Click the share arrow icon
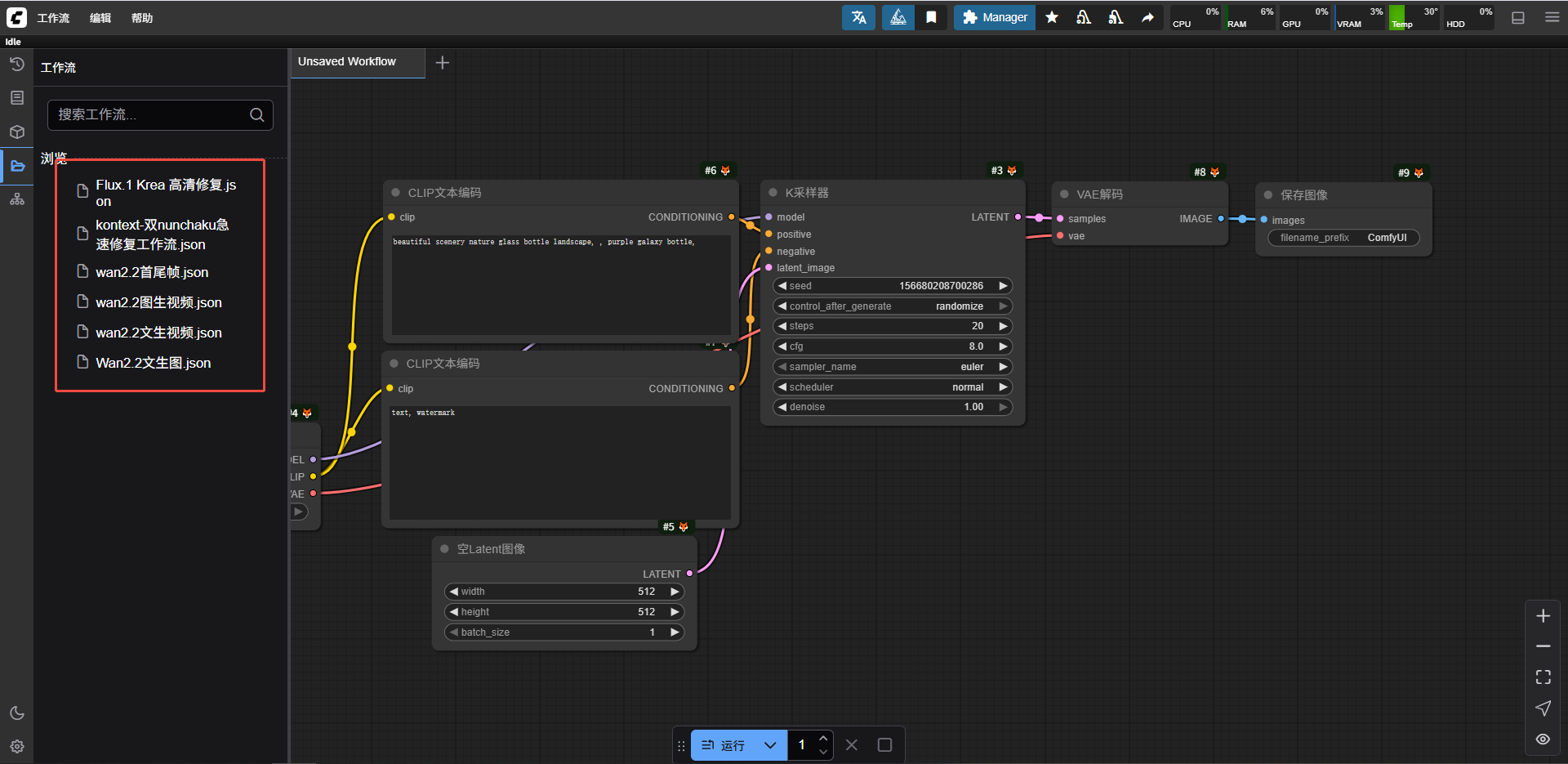Image resolution: width=1568 pixels, height=764 pixels. pos(1147,17)
